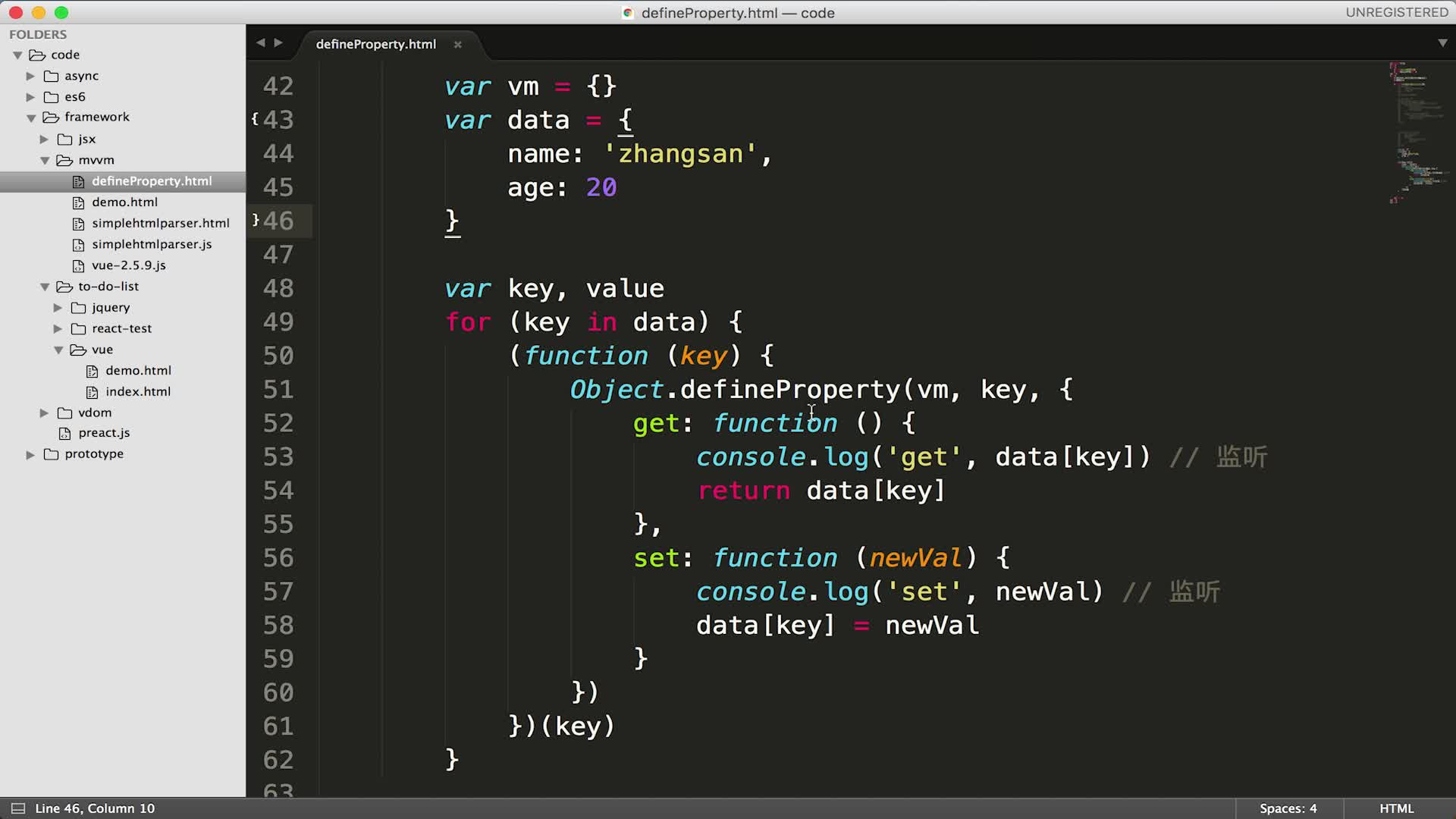
Task: Click the vdom folder icon
Action: [x=65, y=413]
